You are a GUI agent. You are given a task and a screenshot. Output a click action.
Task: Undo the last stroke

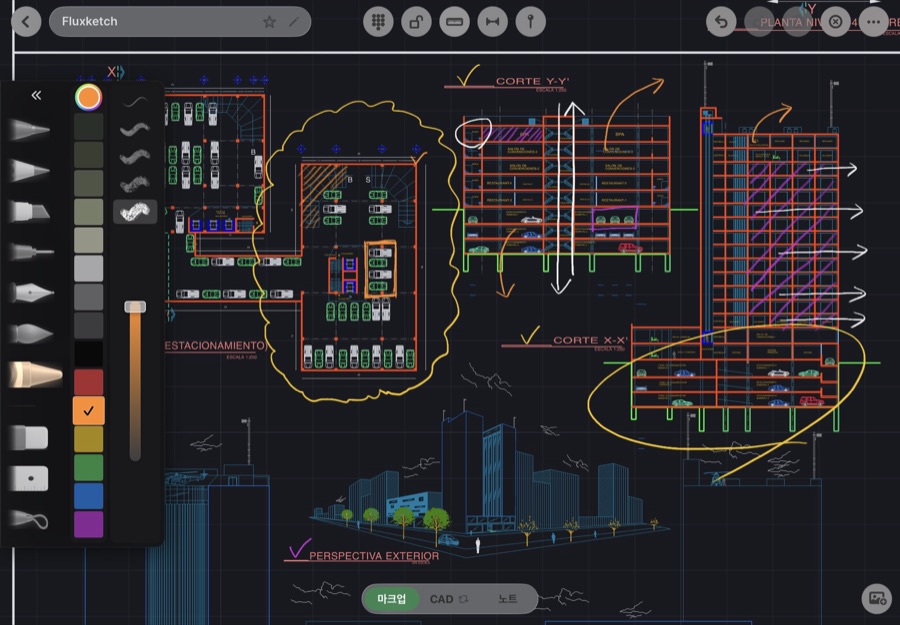tap(721, 22)
